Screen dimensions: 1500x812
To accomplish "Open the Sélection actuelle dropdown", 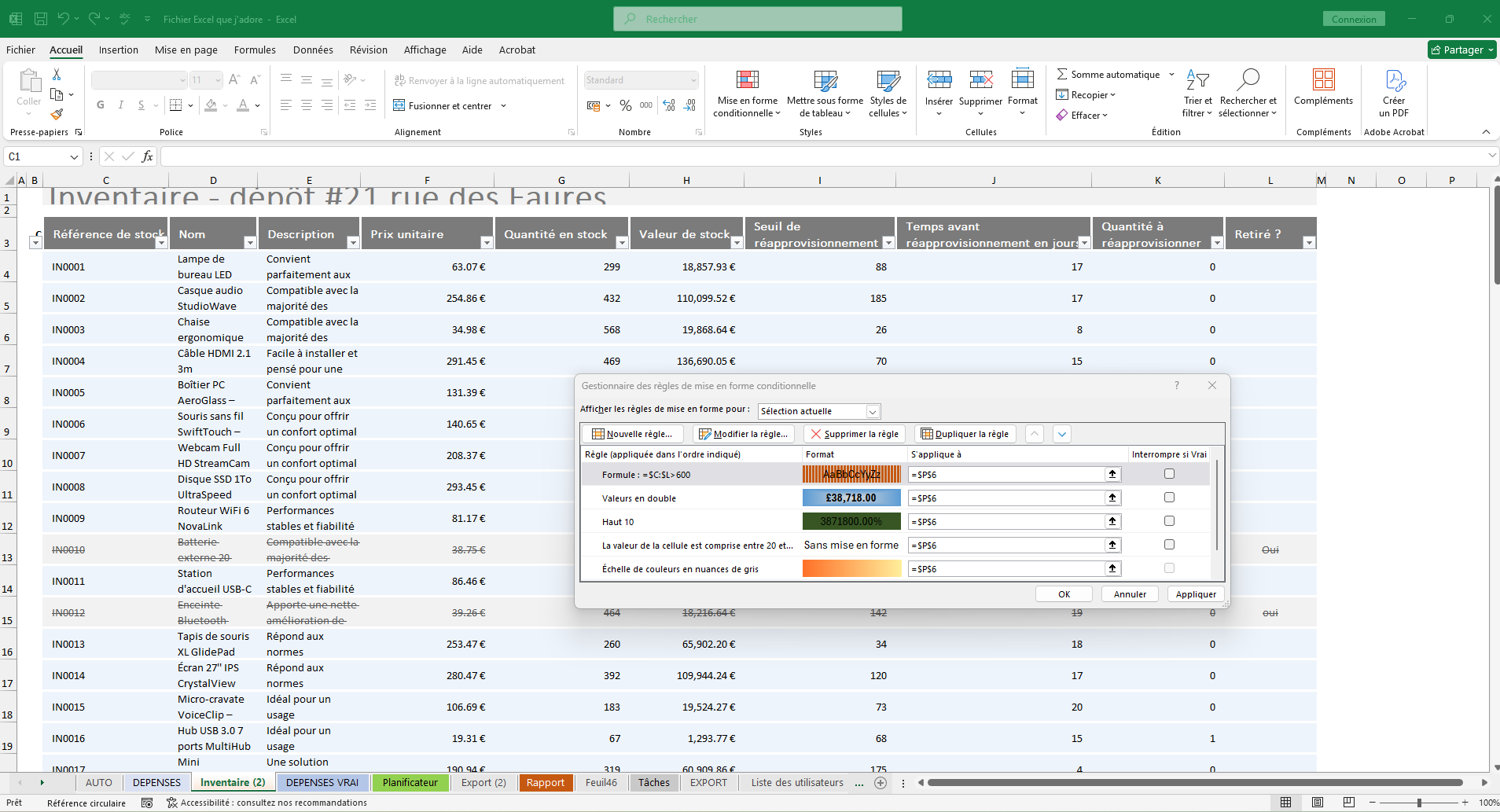I will coord(873,410).
